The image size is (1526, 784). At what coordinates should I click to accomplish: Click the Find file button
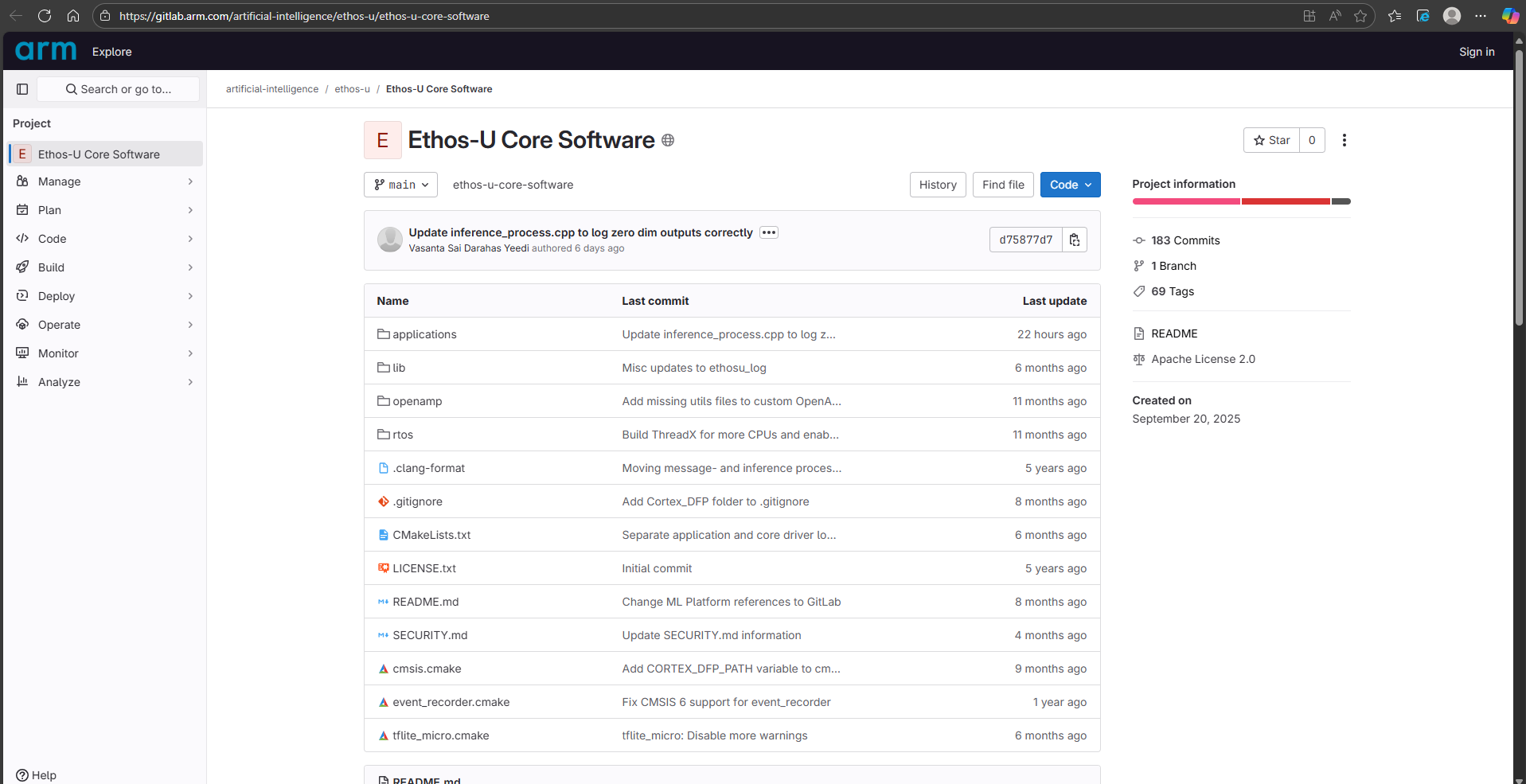click(x=1003, y=185)
